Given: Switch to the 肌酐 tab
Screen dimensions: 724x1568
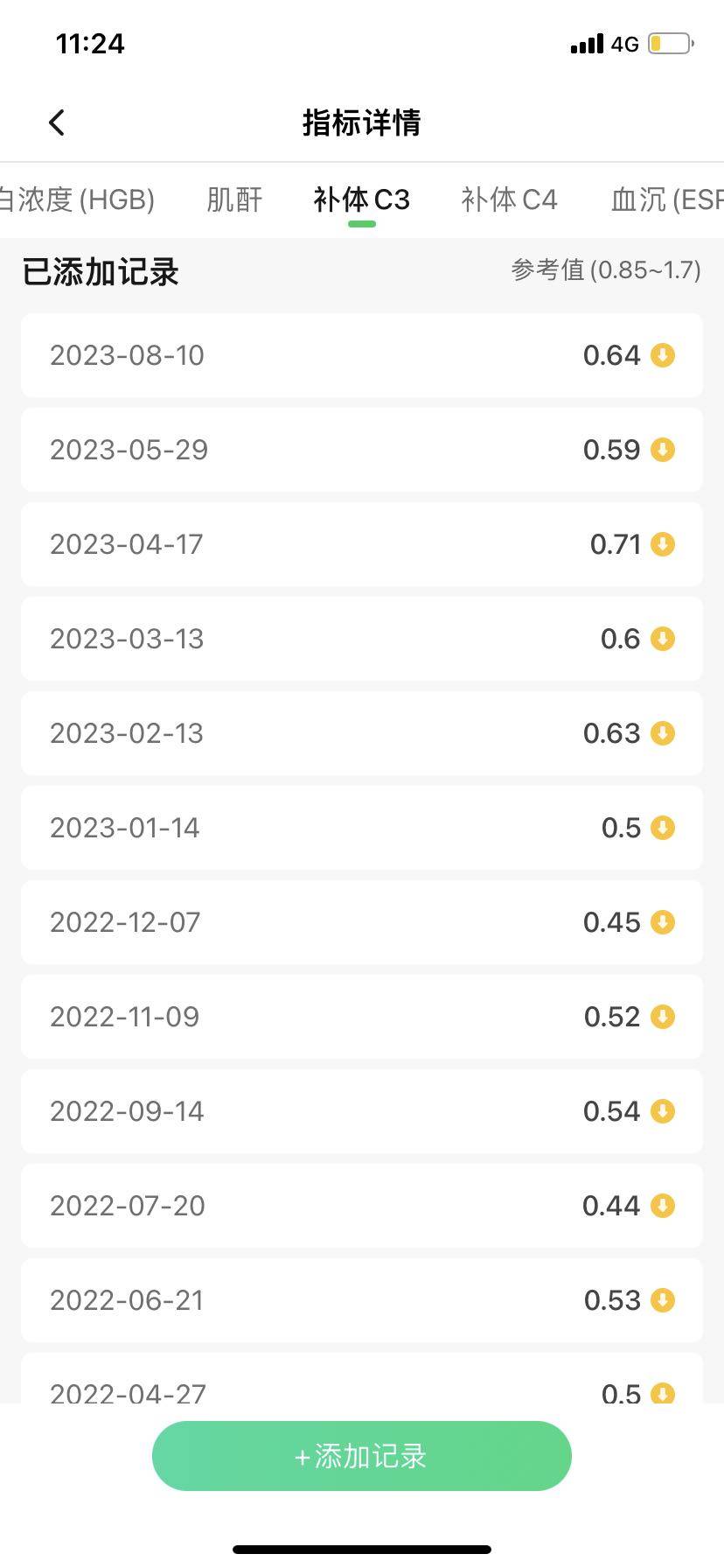Looking at the screenshot, I should (234, 199).
